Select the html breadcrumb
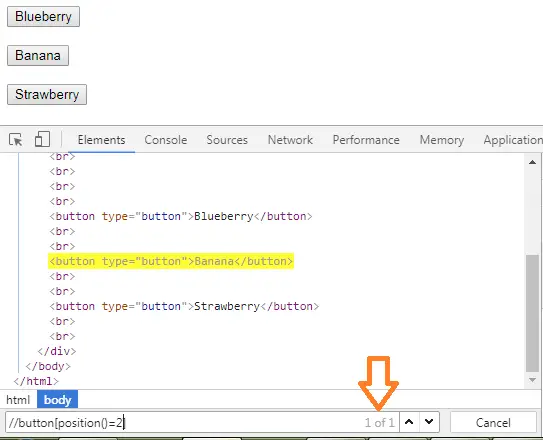Screen dimensions: 543x440 pos(18,400)
